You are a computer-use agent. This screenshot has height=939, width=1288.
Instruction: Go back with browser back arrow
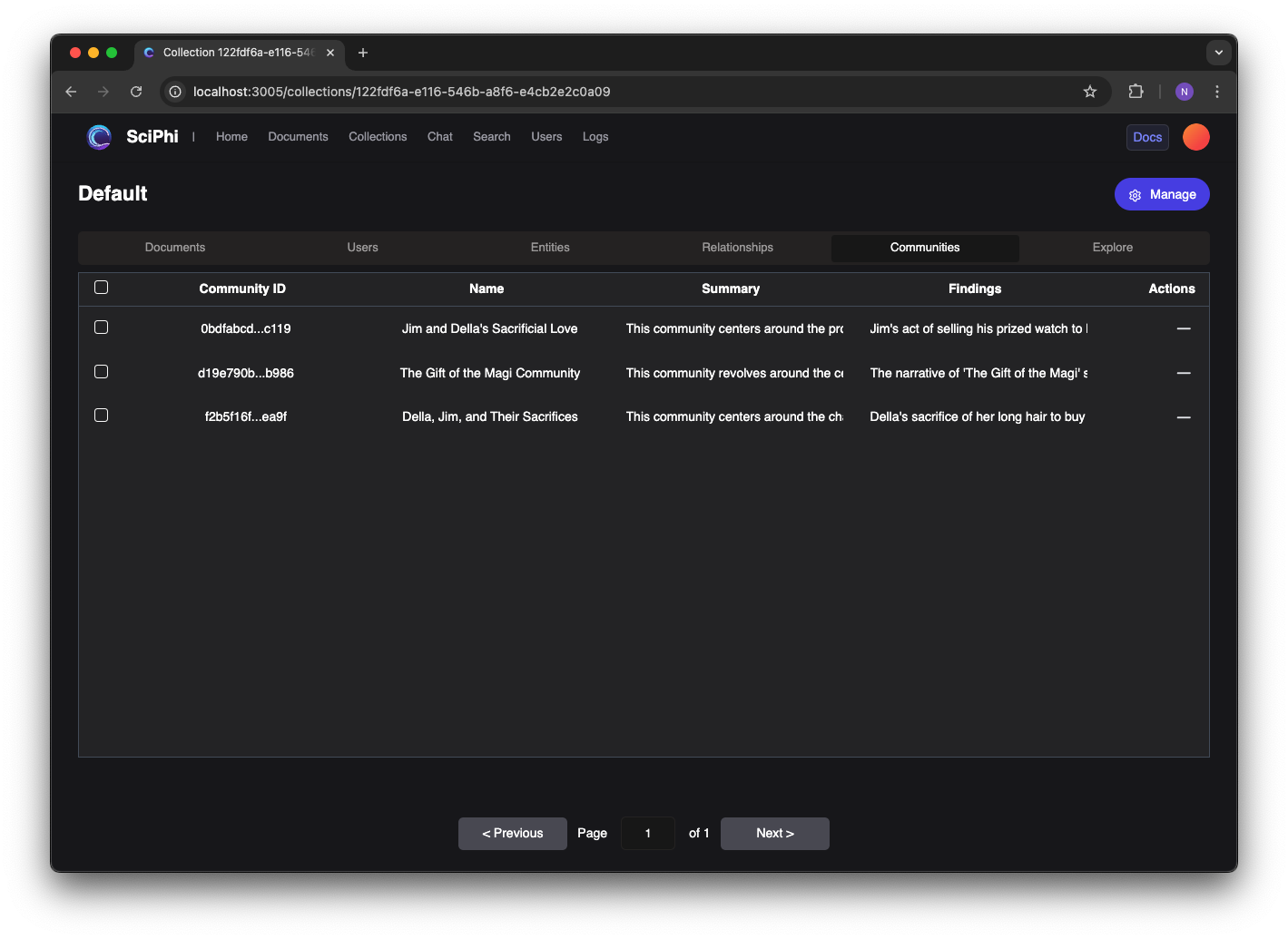pyautogui.click(x=71, y=92)
